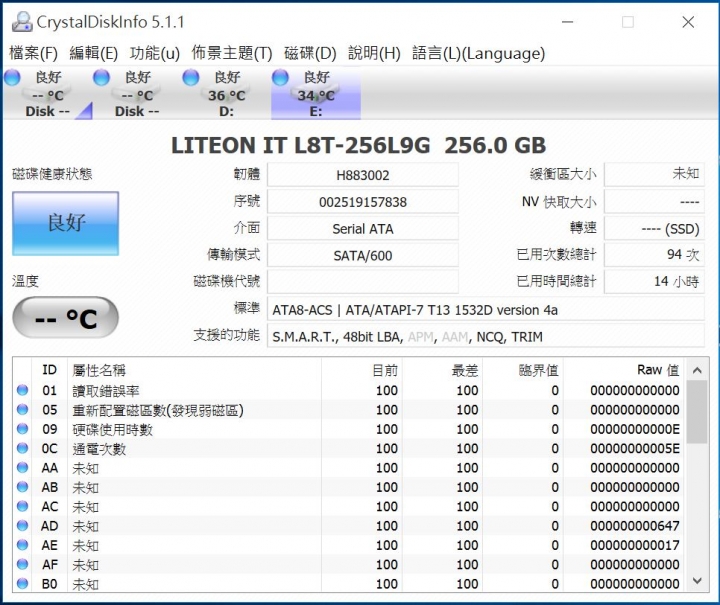Screen dimensions: 720x605
Task: Minimize the CrystalDiskInfo window
Action: 568,22
